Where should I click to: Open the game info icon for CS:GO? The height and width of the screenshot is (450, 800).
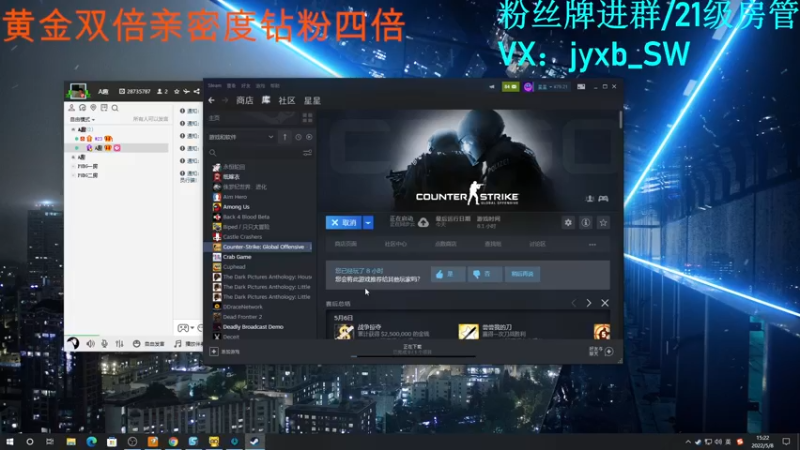586,222
